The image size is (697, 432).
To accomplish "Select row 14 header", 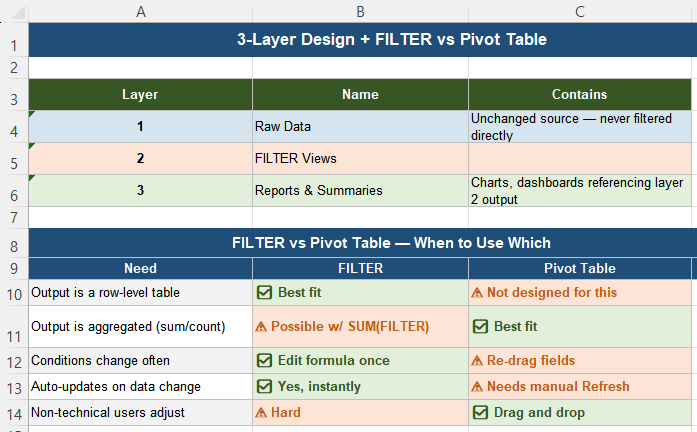I will (x=14, y=412).
